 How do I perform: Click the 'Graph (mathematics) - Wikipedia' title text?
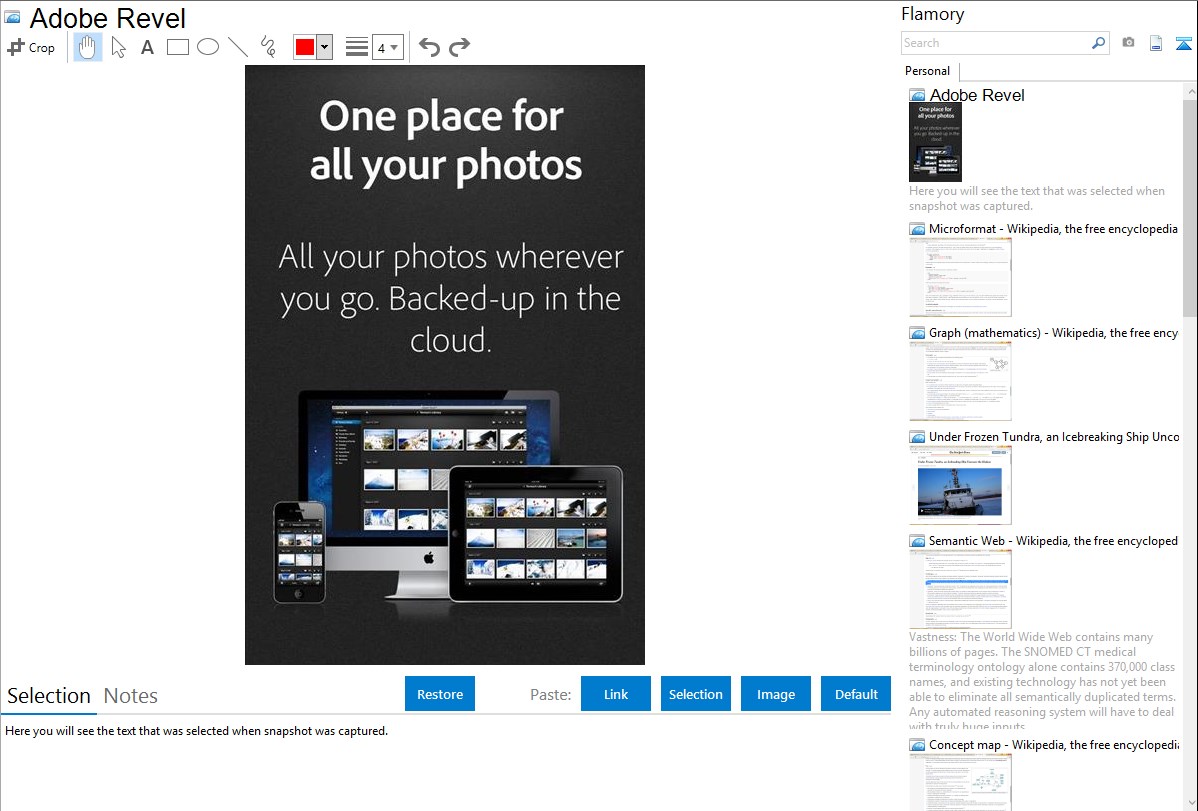pos(1053,333)
